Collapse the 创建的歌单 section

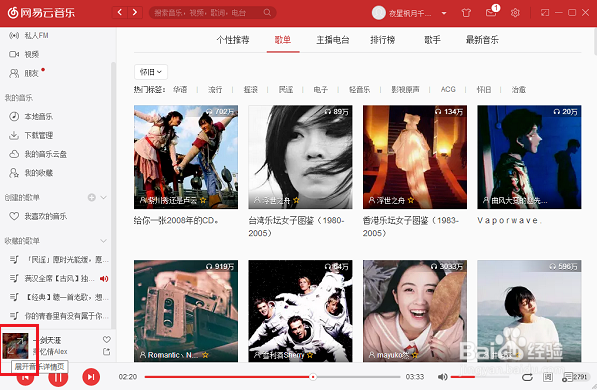pos(103,197)
